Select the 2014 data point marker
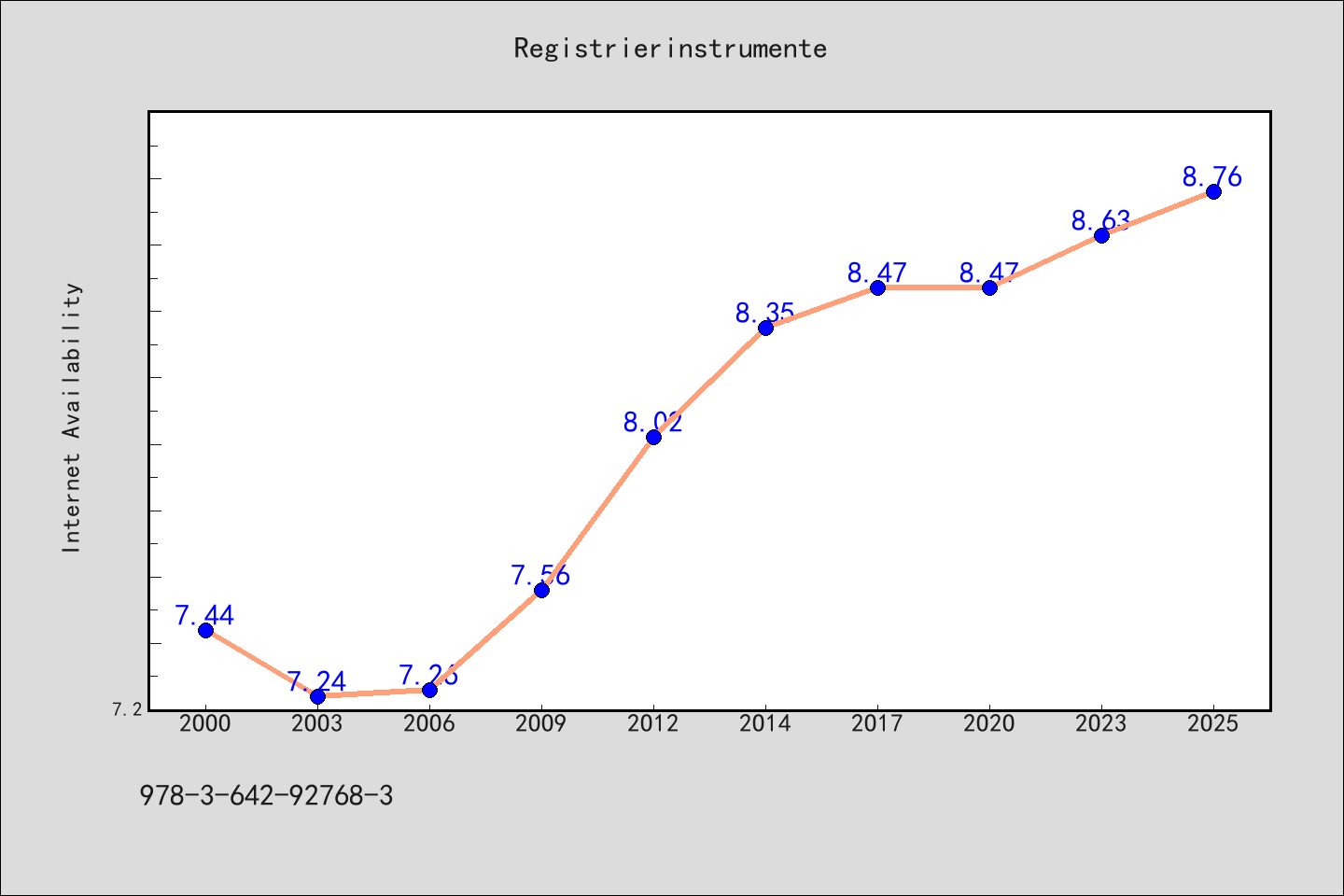The width and height of the screenshot is (1344, 896). coord(765,328)
